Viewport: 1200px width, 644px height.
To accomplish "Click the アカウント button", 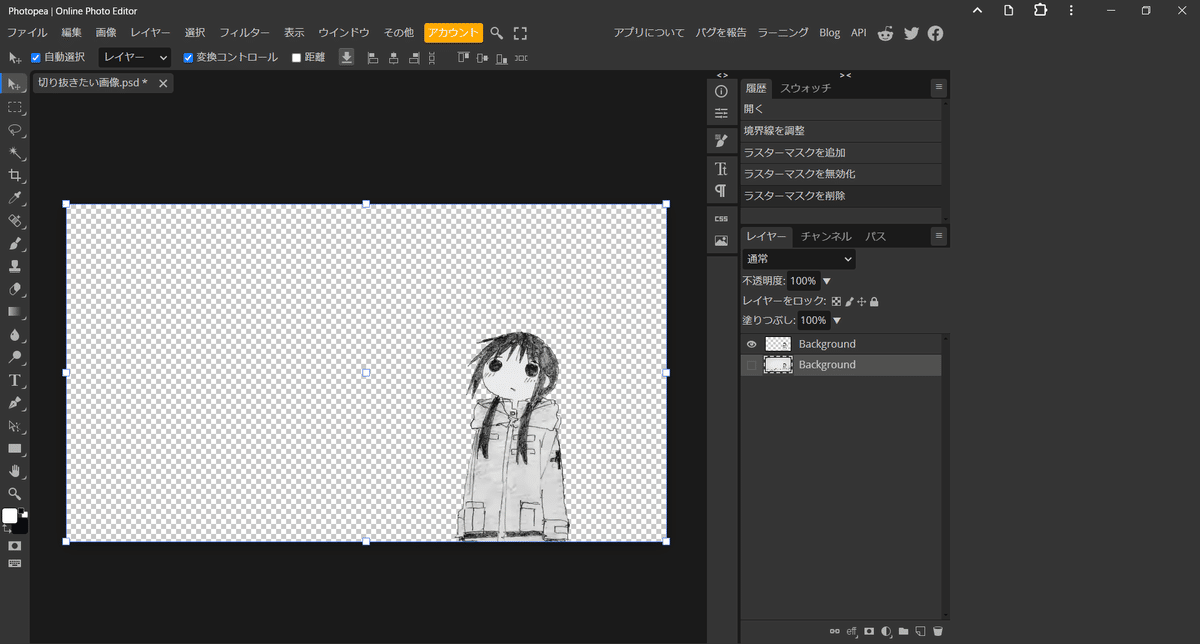I will click(453, 33).
